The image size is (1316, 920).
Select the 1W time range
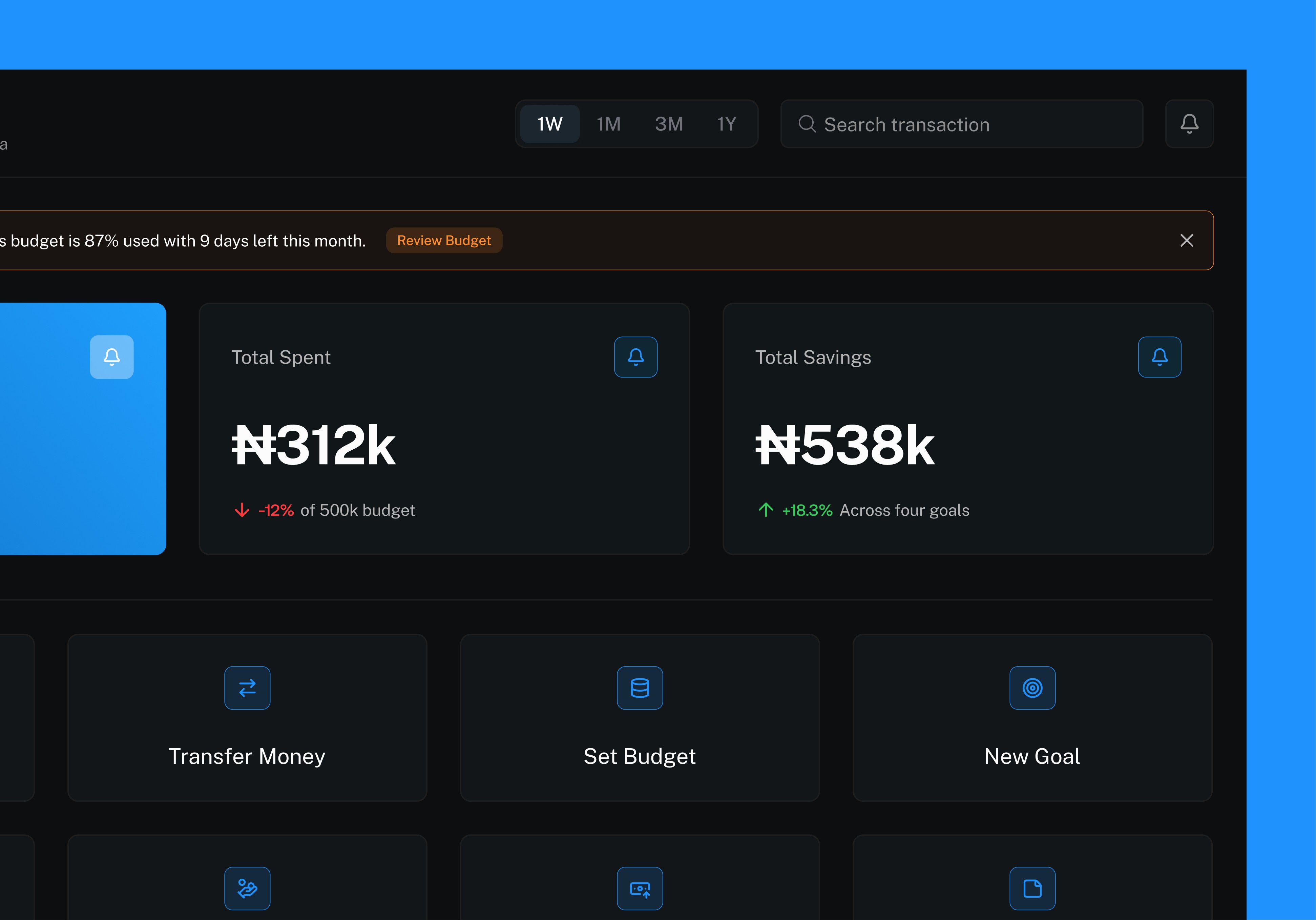tap(550, 124)
